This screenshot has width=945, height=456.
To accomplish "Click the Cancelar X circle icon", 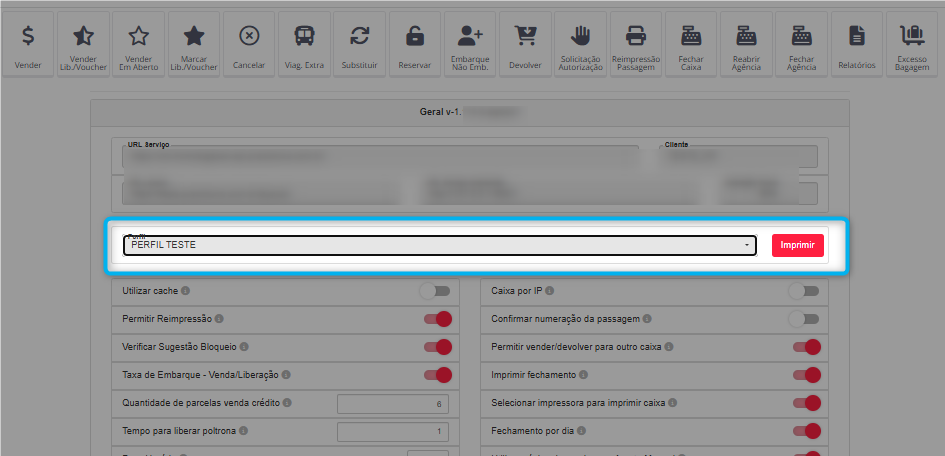I will [249, 36].
